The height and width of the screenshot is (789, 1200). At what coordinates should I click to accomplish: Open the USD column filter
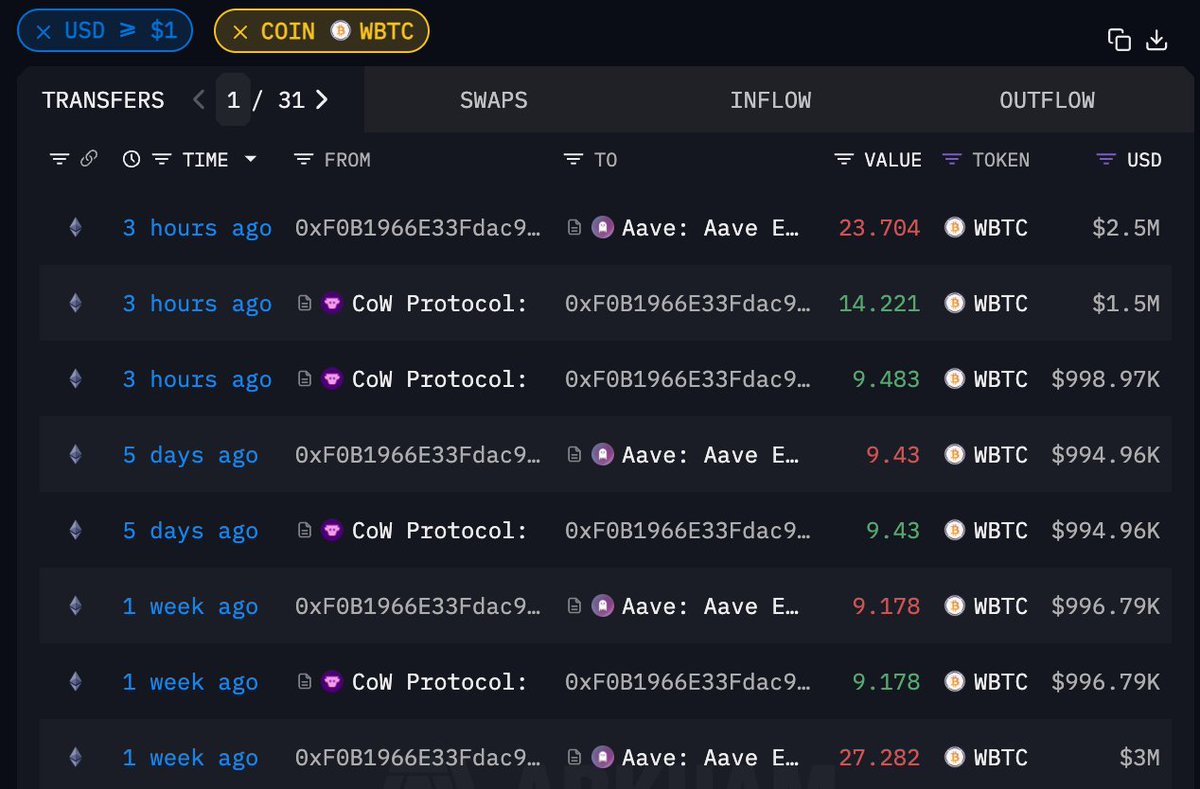point(1106,159)
